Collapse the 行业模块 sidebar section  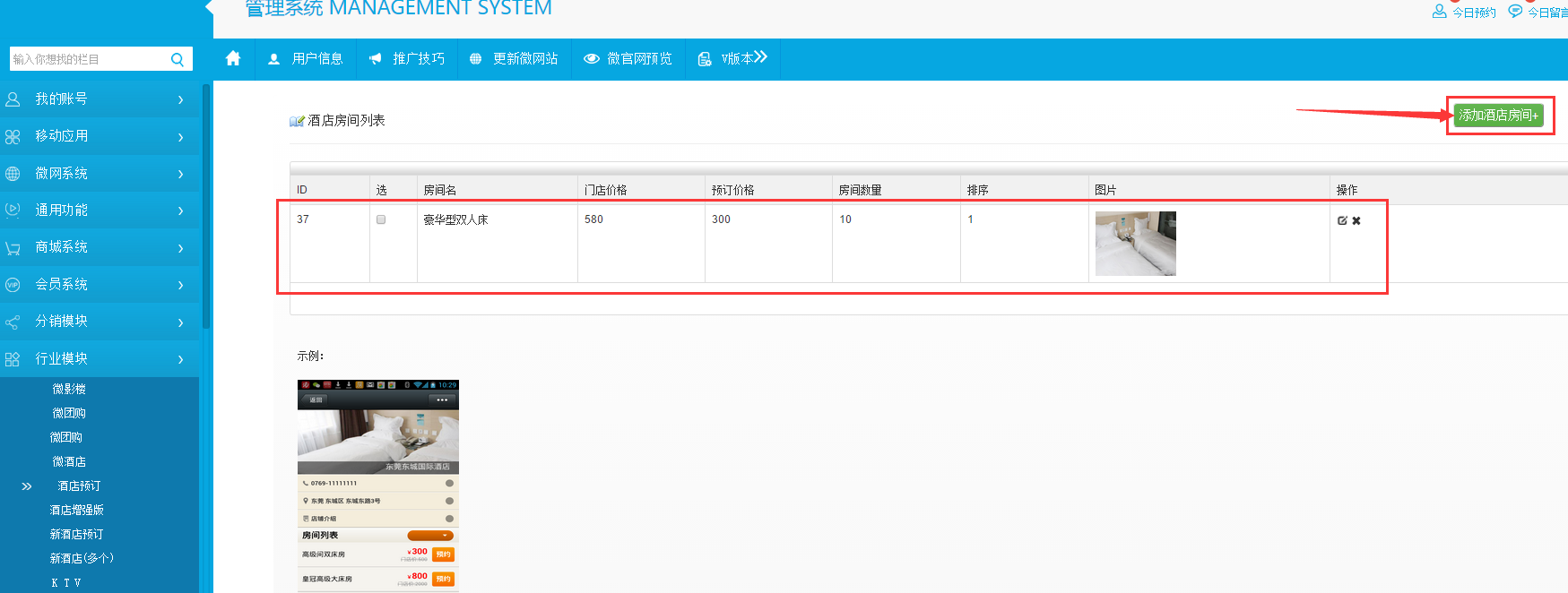[99, 359]
